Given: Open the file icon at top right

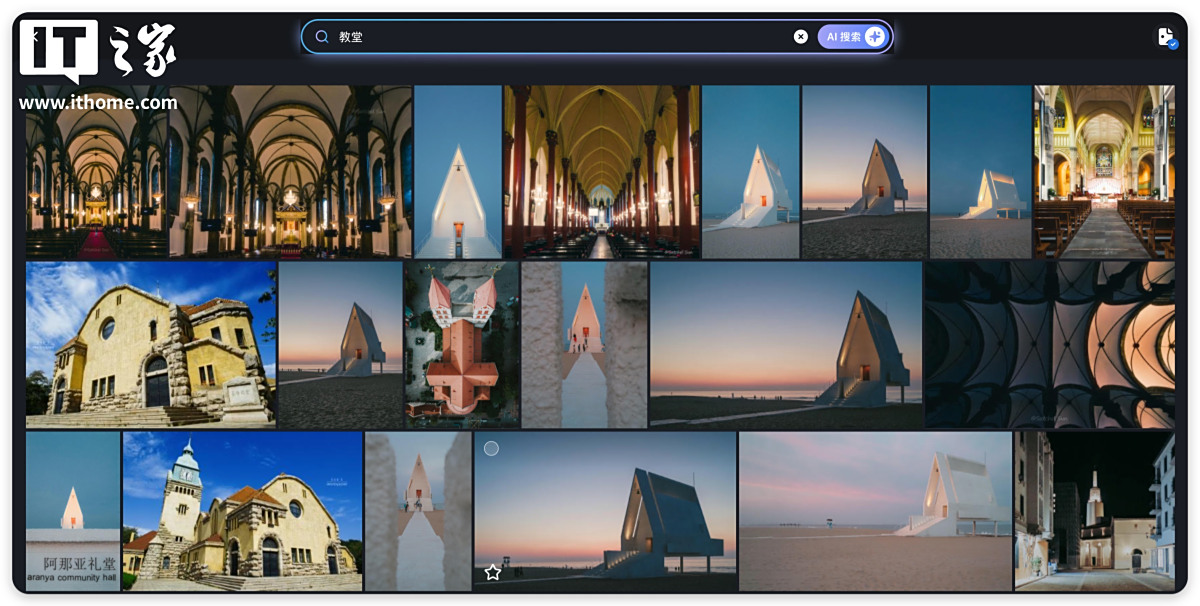Looking at the screenshot, I should [1166, 37].
